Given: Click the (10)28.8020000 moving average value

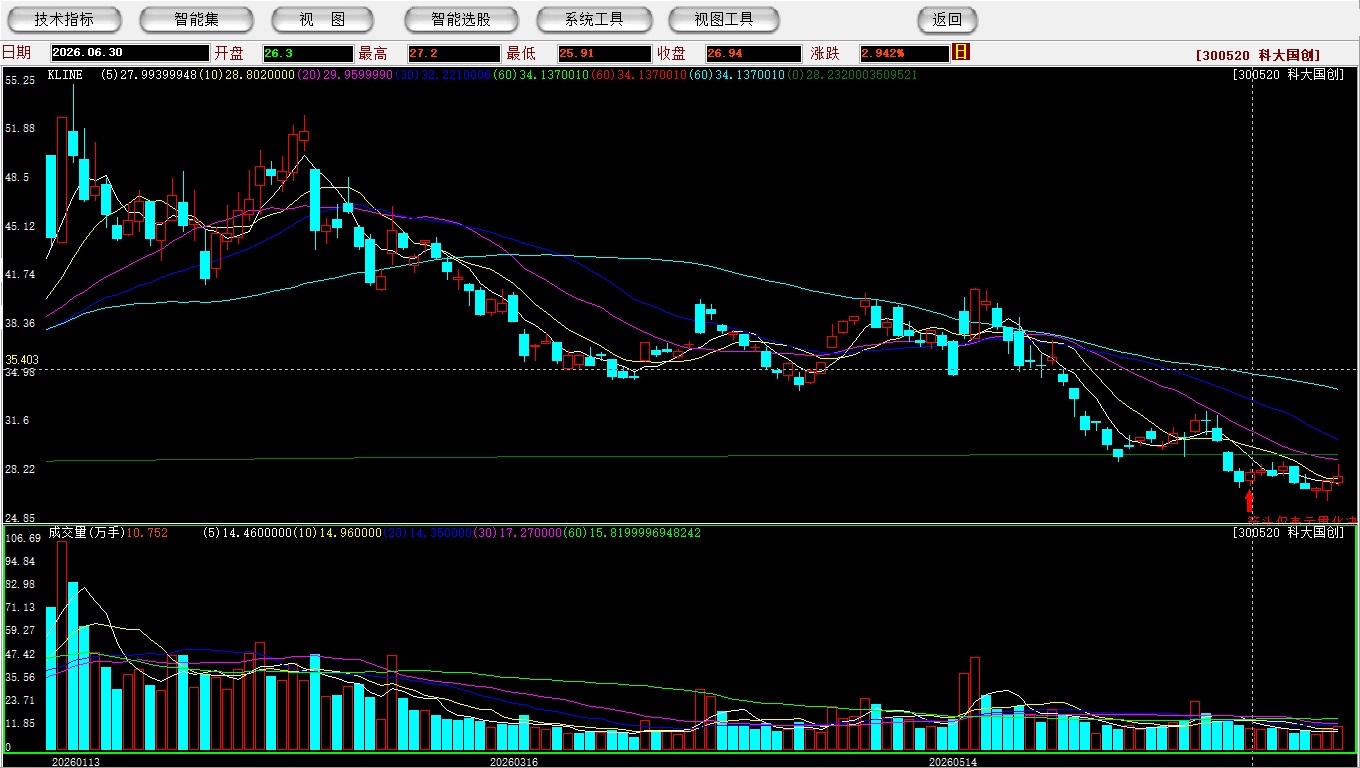Looking at the screenshot, I should (x=248, y=74).
